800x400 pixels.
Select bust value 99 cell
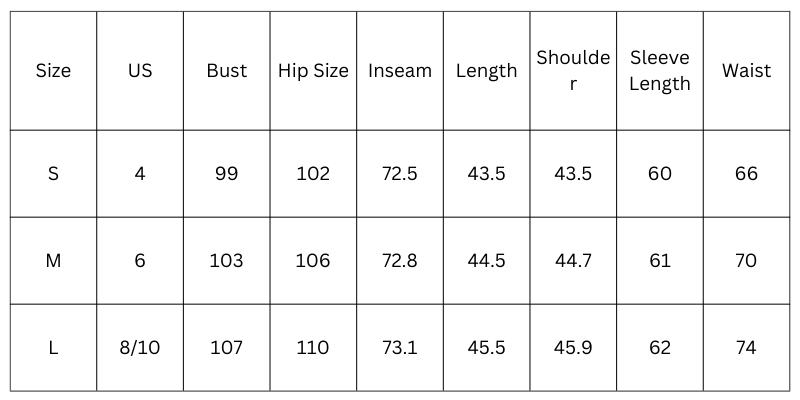click(226, 174)
